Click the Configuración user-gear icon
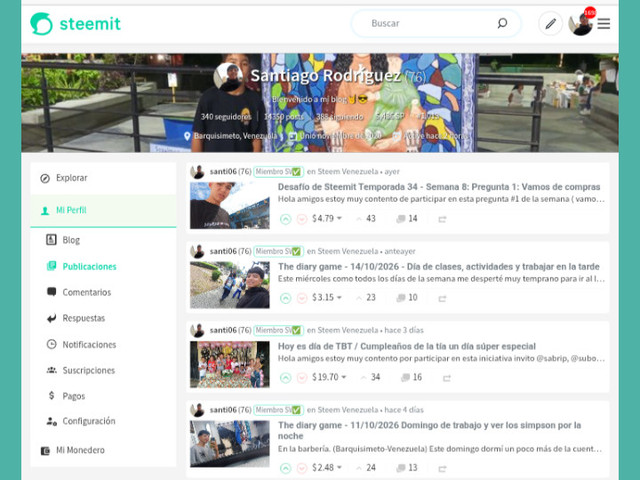Screen dimensions: 640x480 [x=51, y=421]
